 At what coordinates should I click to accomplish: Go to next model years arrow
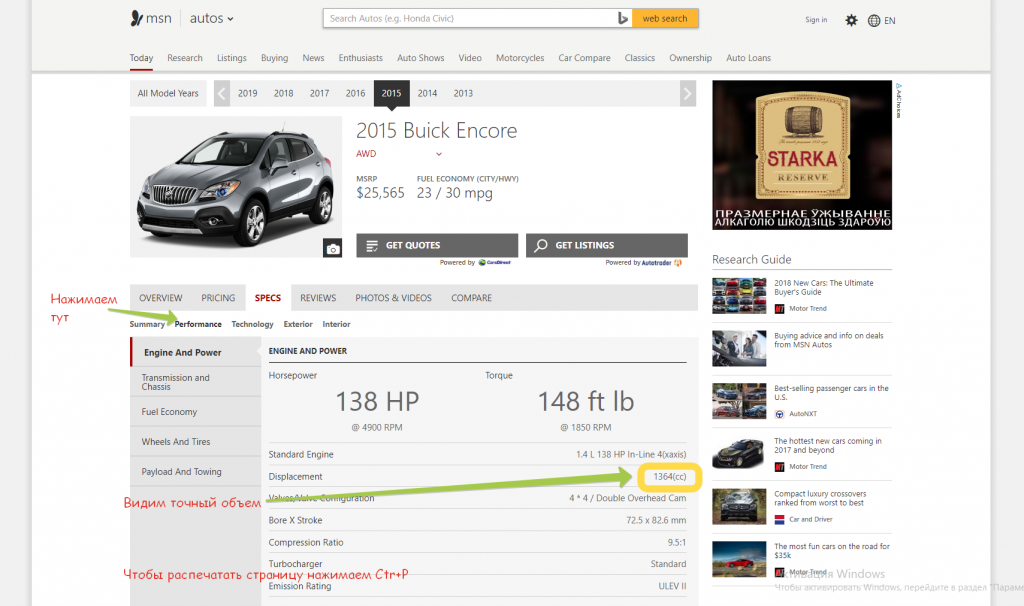point(688,93)
